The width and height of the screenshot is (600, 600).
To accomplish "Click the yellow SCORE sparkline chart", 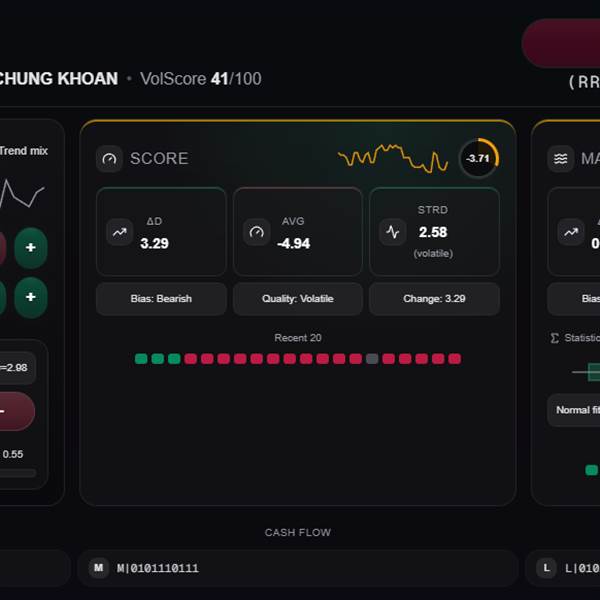I will [x=393, y=158].
